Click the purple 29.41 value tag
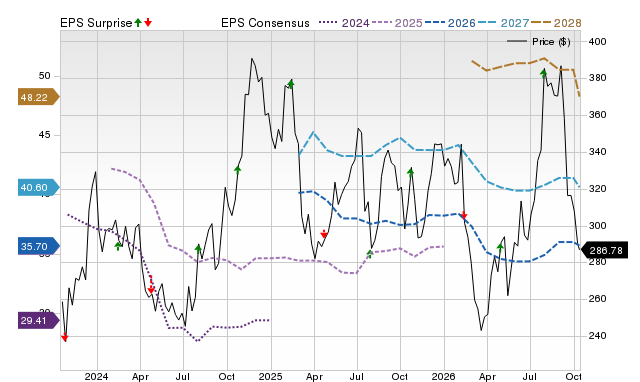Screen dimensions: 640x382 (38, 320)
